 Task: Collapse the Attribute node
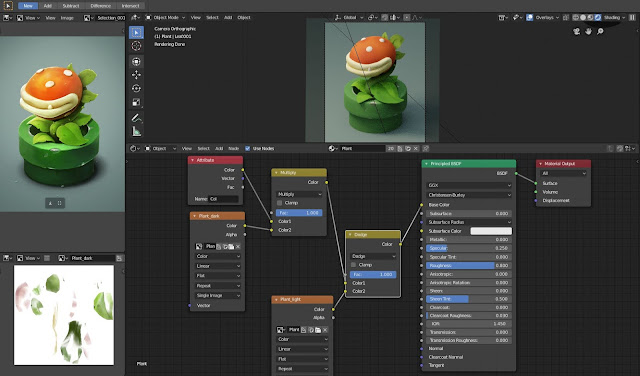pyautogui.click(x=193, y=160)
